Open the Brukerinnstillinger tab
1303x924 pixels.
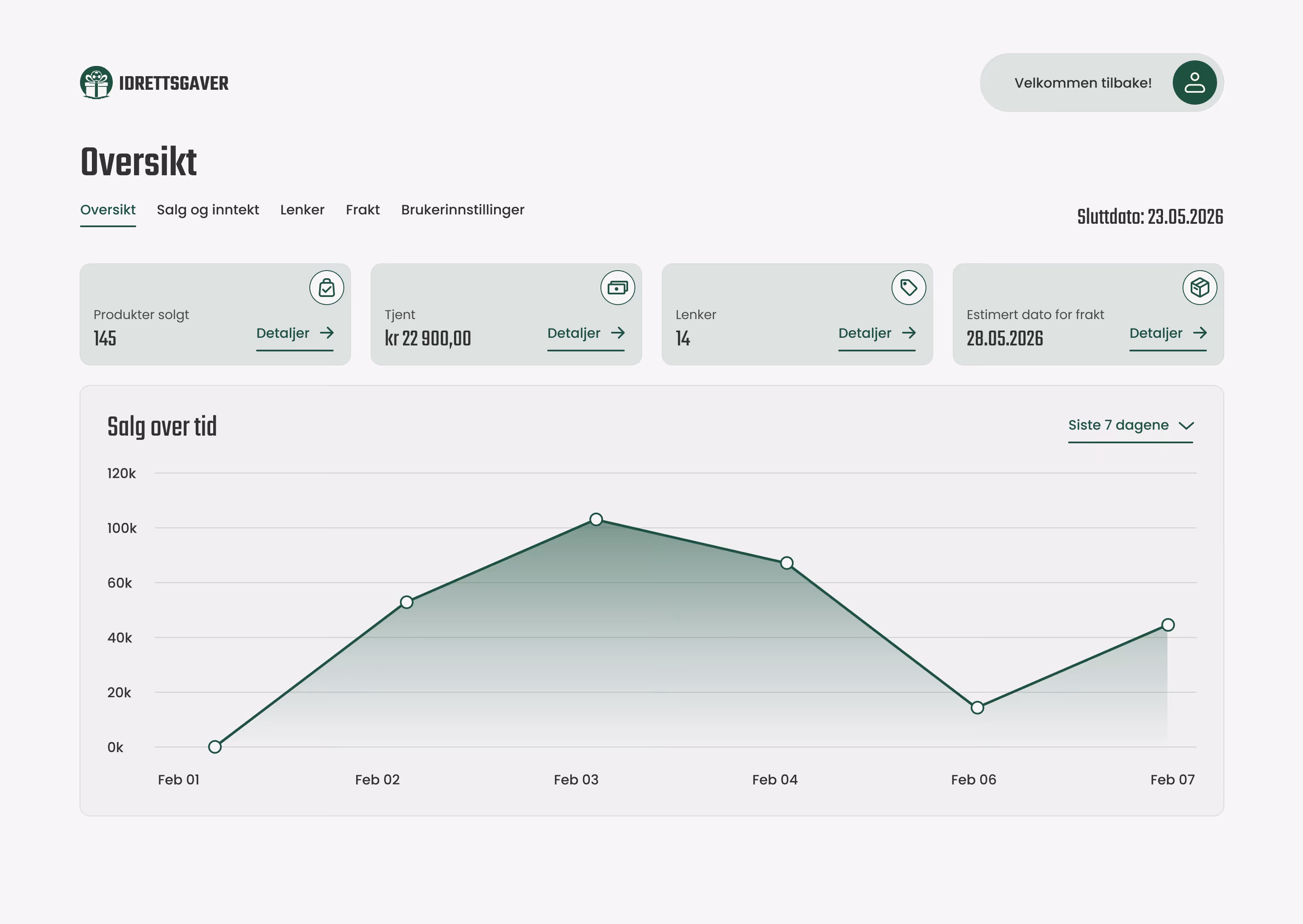click(462, 210)
